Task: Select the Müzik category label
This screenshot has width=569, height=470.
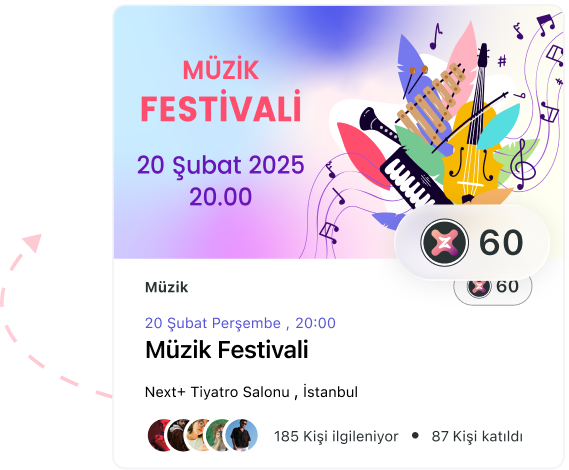Action: tap(167, 287)
